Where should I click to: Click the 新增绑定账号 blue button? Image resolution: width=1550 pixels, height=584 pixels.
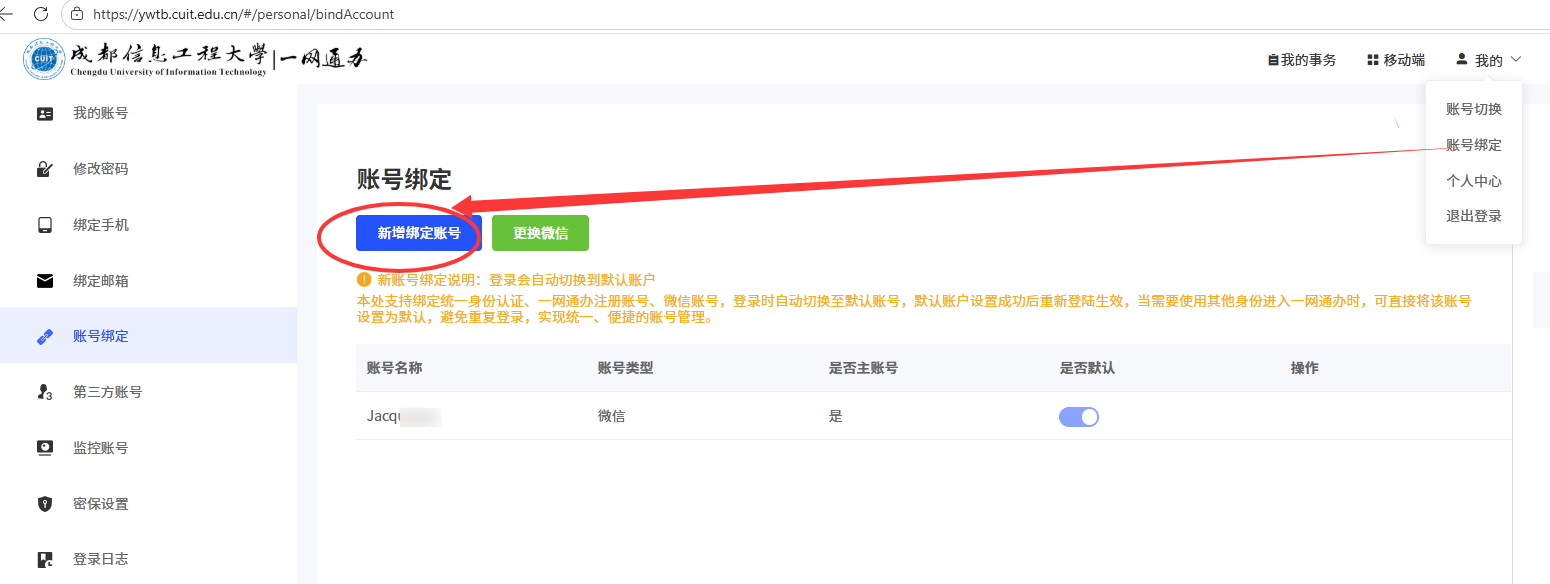coord(418,233)
